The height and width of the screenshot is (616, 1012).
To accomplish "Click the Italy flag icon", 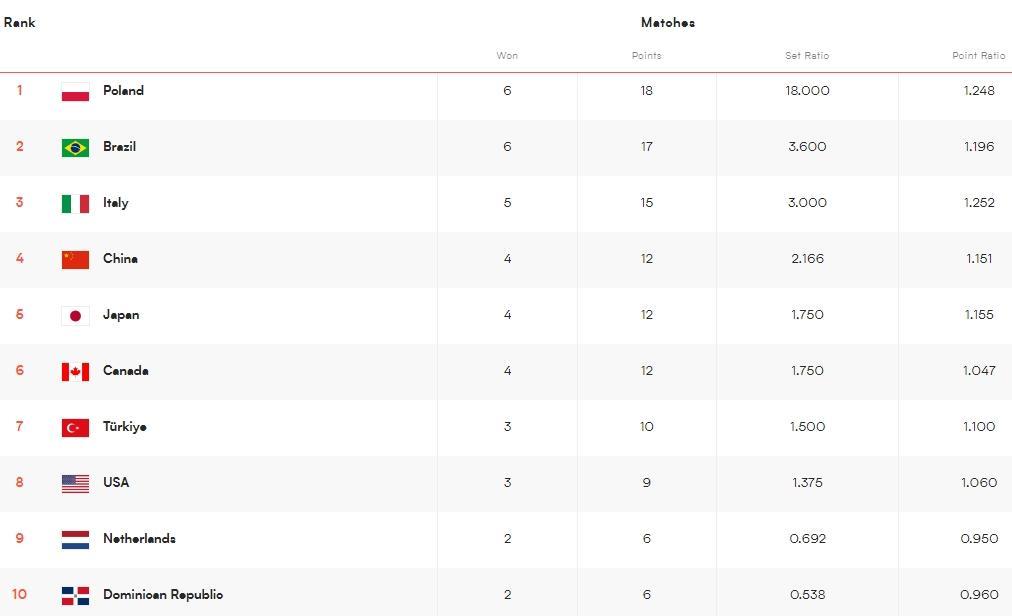I will [75, 204].
